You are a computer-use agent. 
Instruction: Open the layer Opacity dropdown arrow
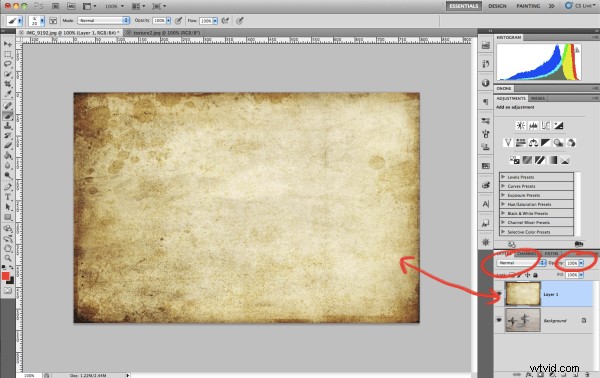coord(581,263)
